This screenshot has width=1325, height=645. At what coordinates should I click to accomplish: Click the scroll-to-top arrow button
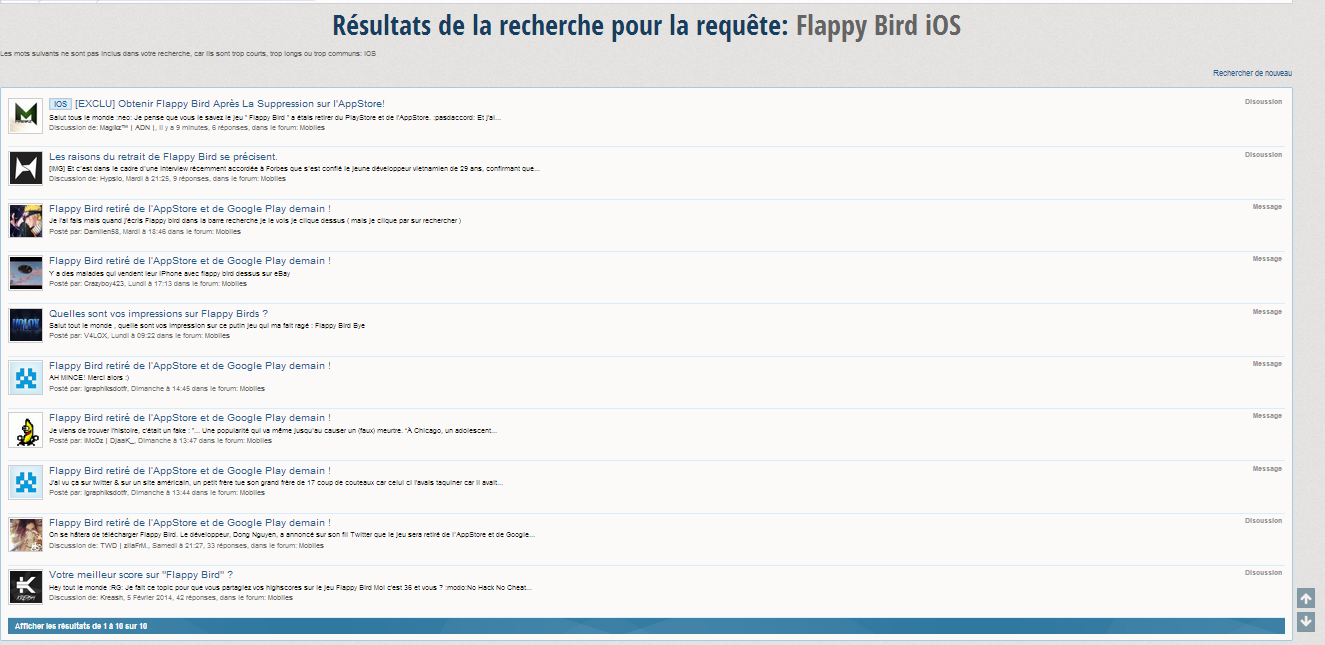[1305, 598]
